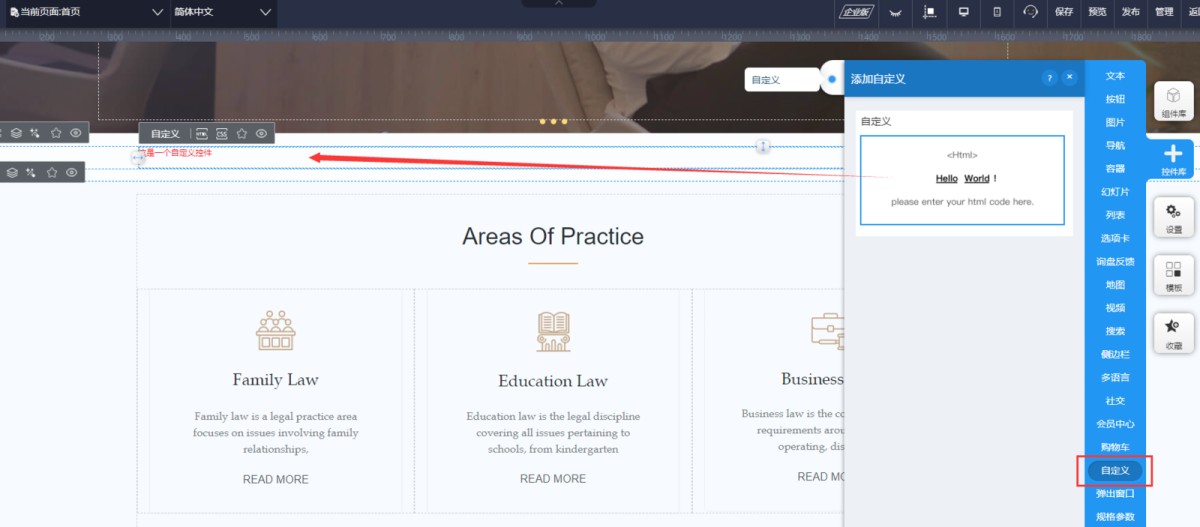This screenshot has height=527, width=1200.
Task: Open the 收藏 favorites panel
Action: coord(1174,333)
